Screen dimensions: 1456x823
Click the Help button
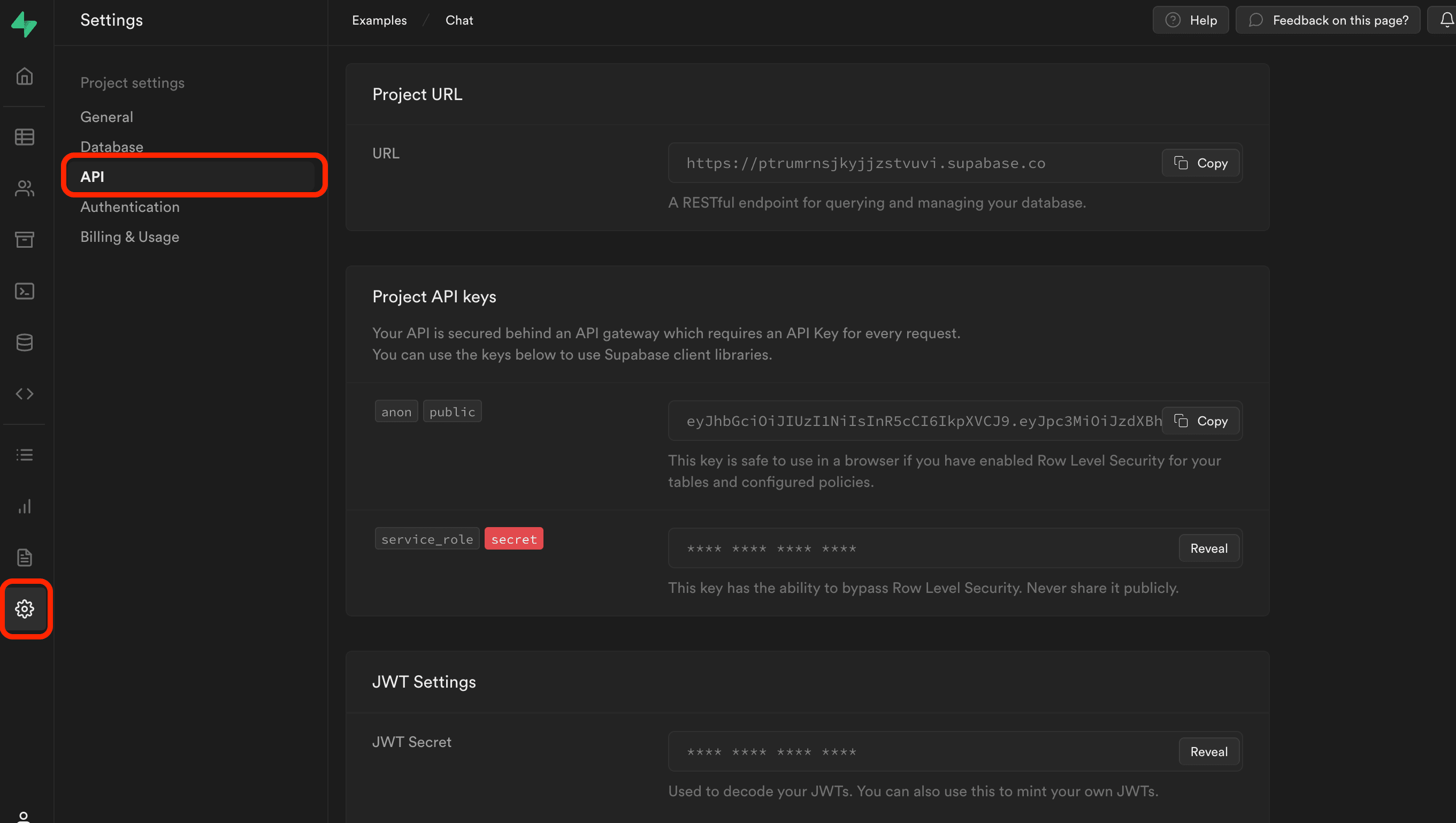coord(1190,20)
